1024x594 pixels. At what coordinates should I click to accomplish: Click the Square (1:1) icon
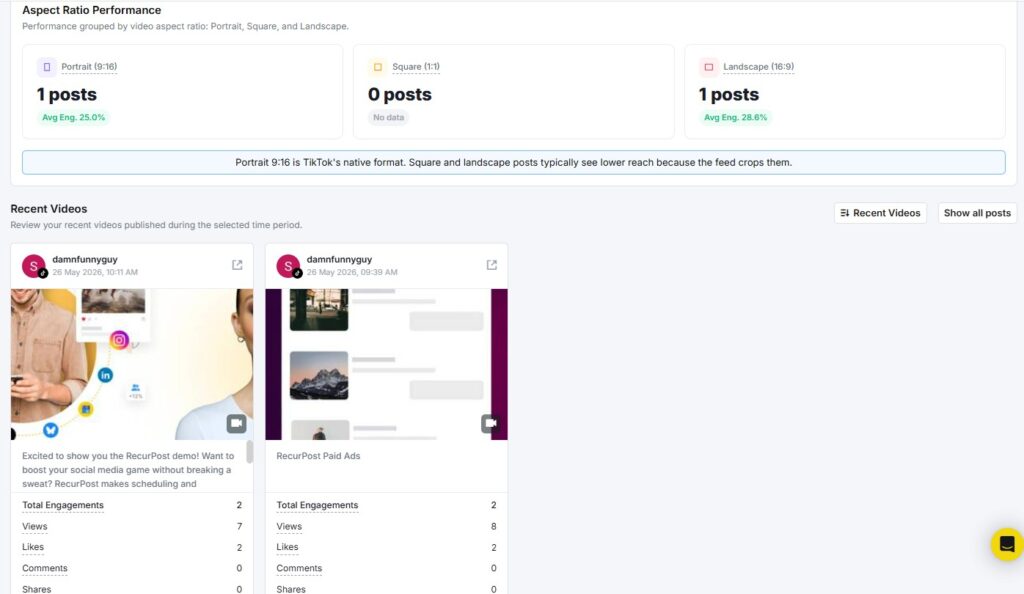377,67
